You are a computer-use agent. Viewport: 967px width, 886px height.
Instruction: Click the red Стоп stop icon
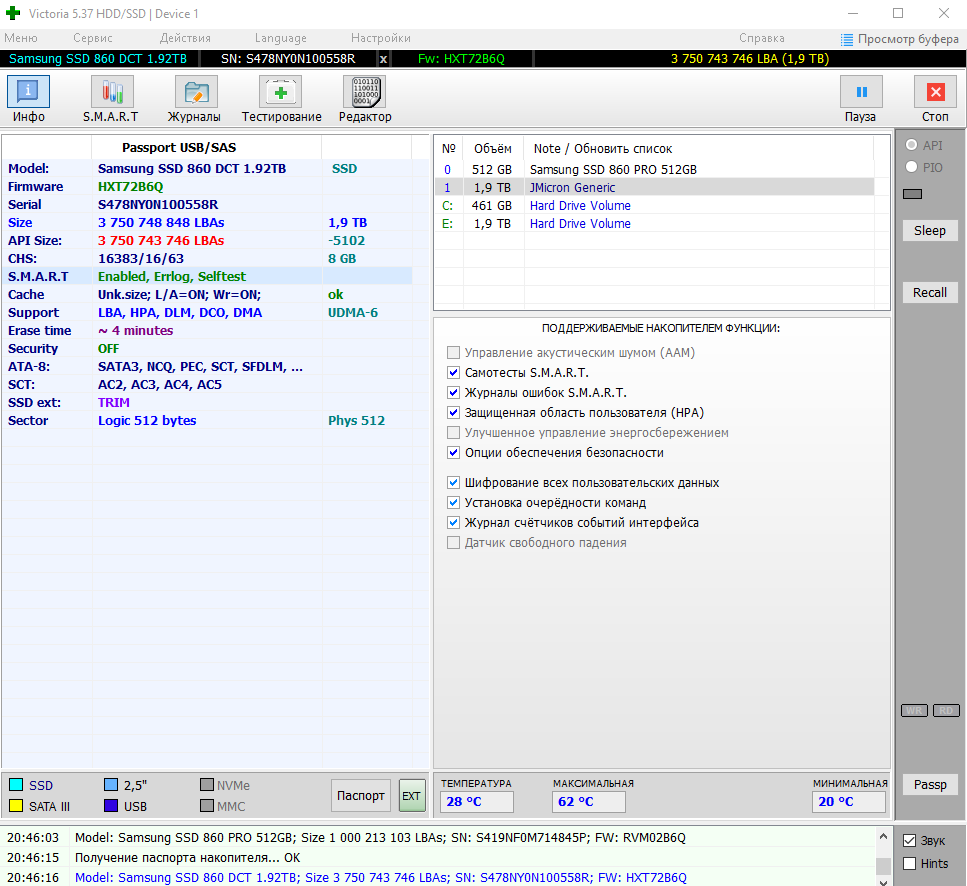(936, 92)
